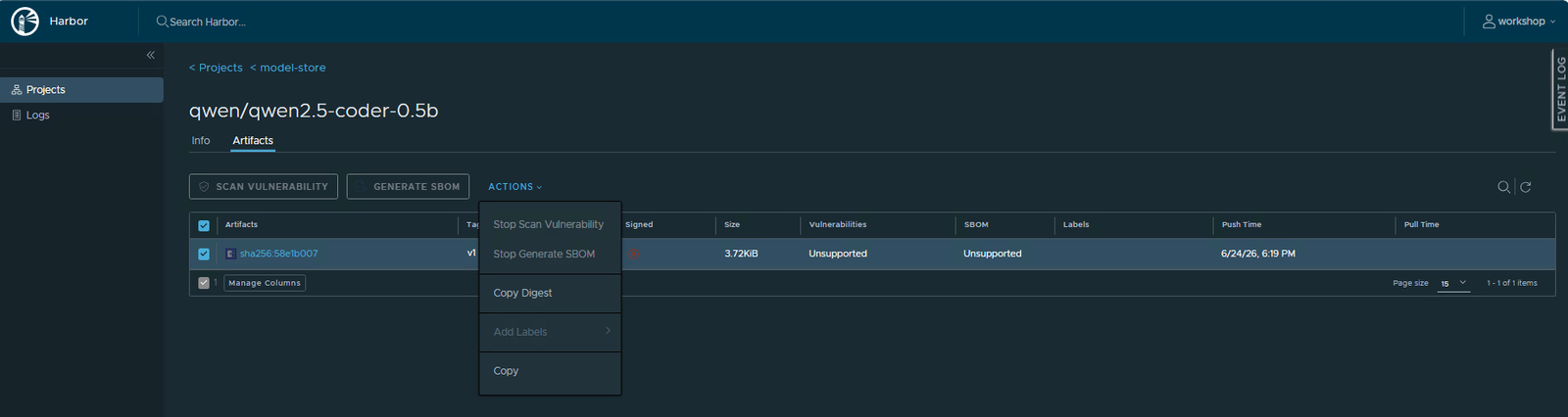
Task: Select Copy Digest from the actions menu
Action: click(522, 293)
